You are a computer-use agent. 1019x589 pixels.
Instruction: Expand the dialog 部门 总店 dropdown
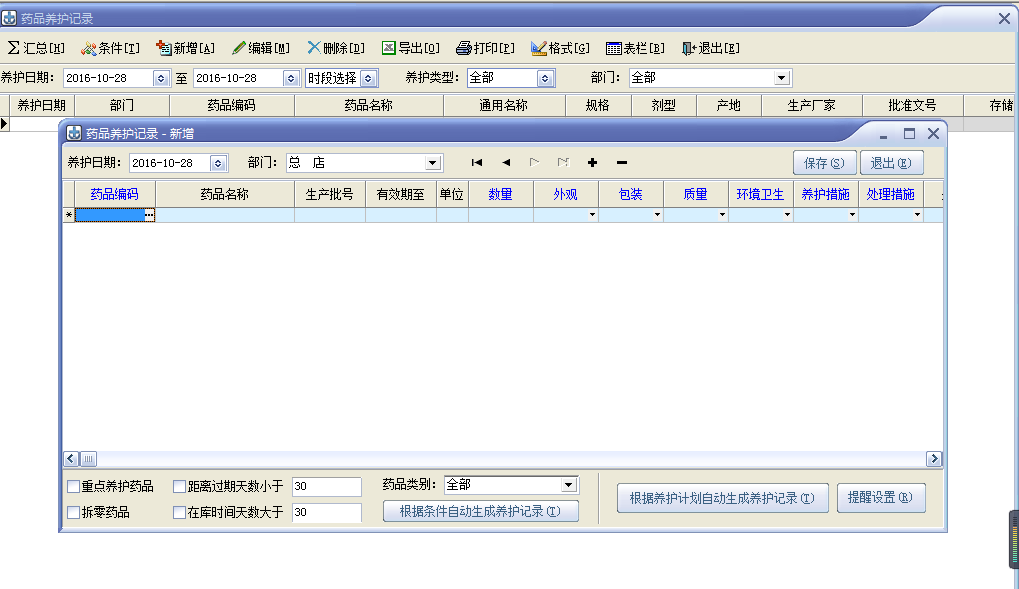coord(433,163)
